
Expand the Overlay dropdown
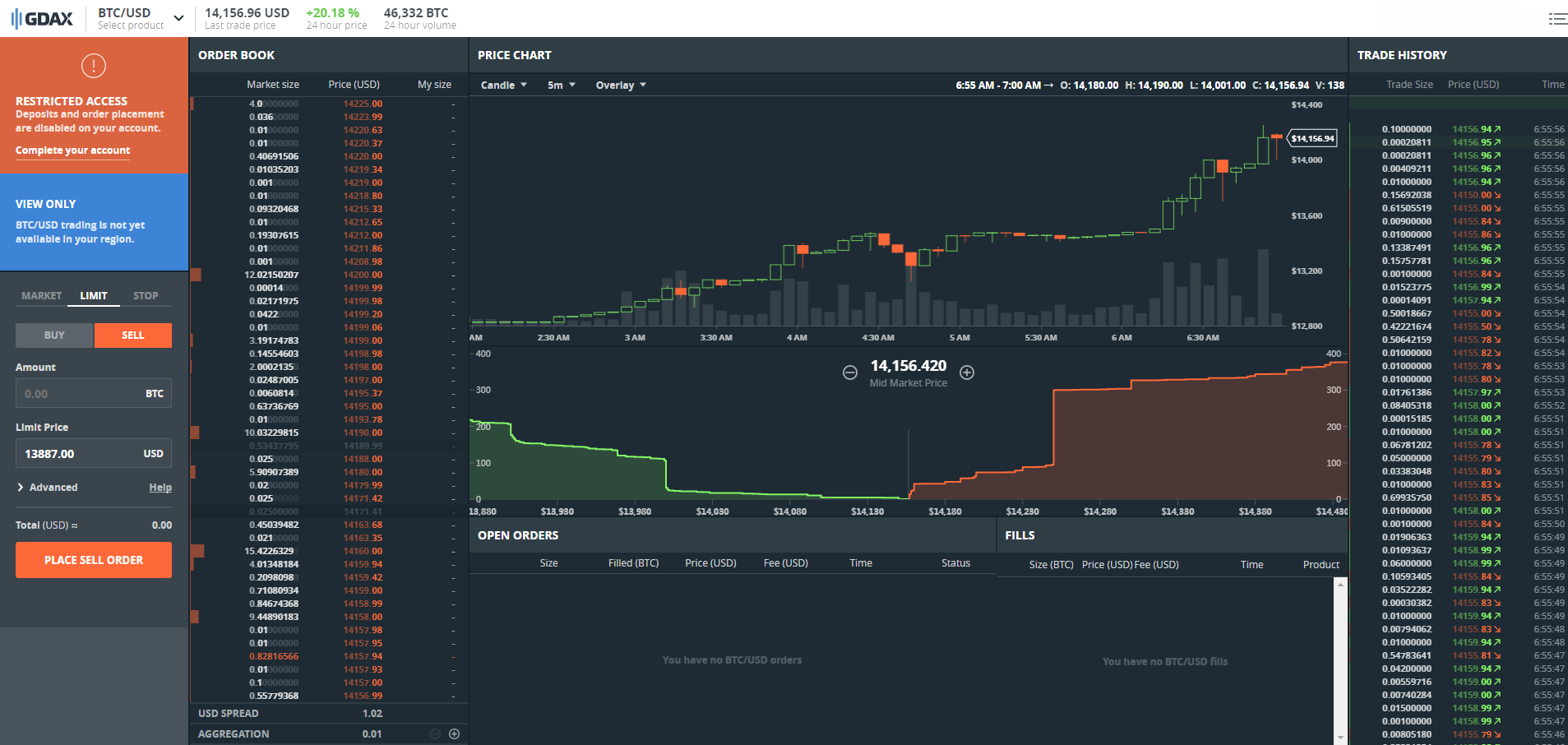point(621,85)
